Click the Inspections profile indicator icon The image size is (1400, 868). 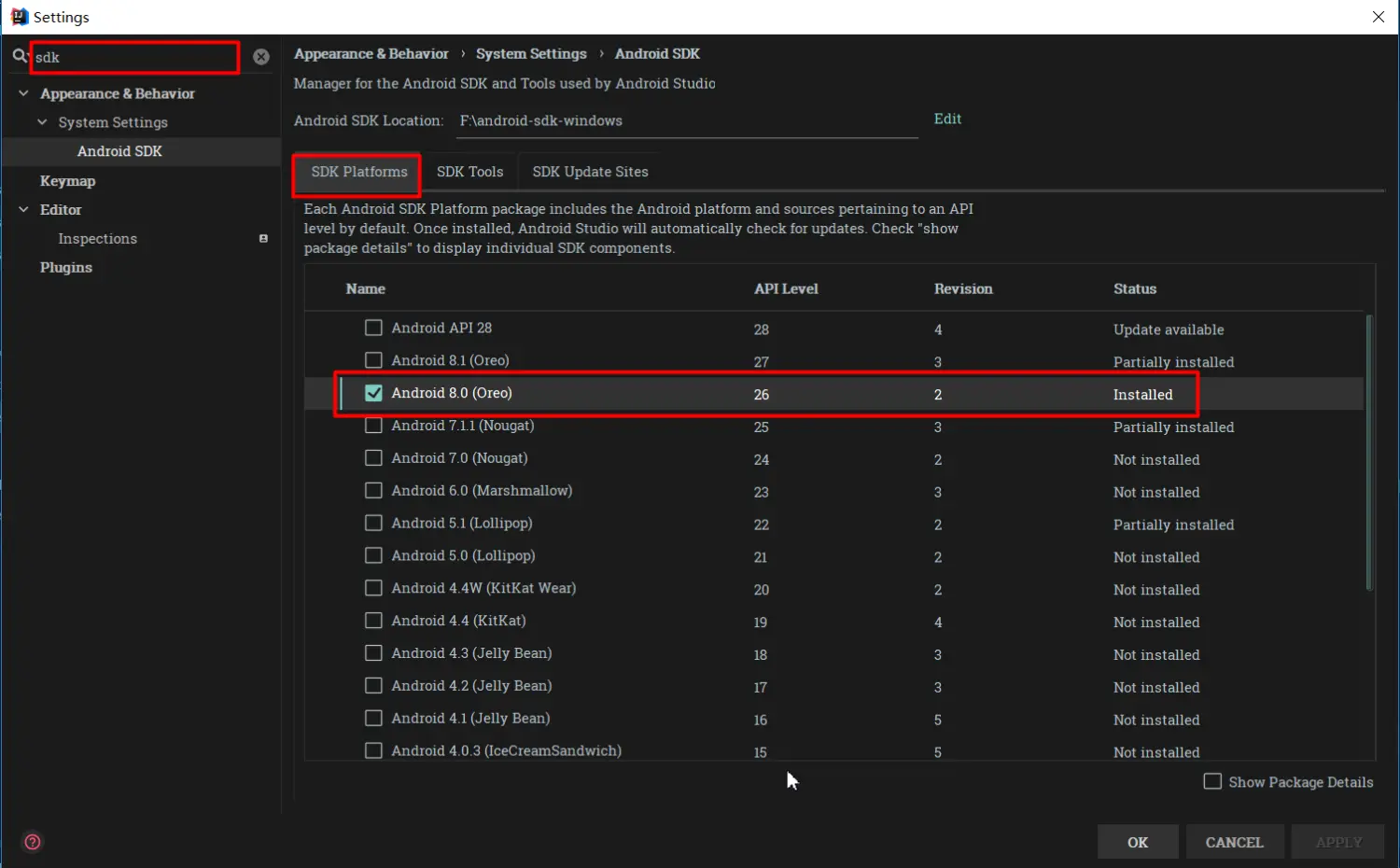click(x=263, y=239)
